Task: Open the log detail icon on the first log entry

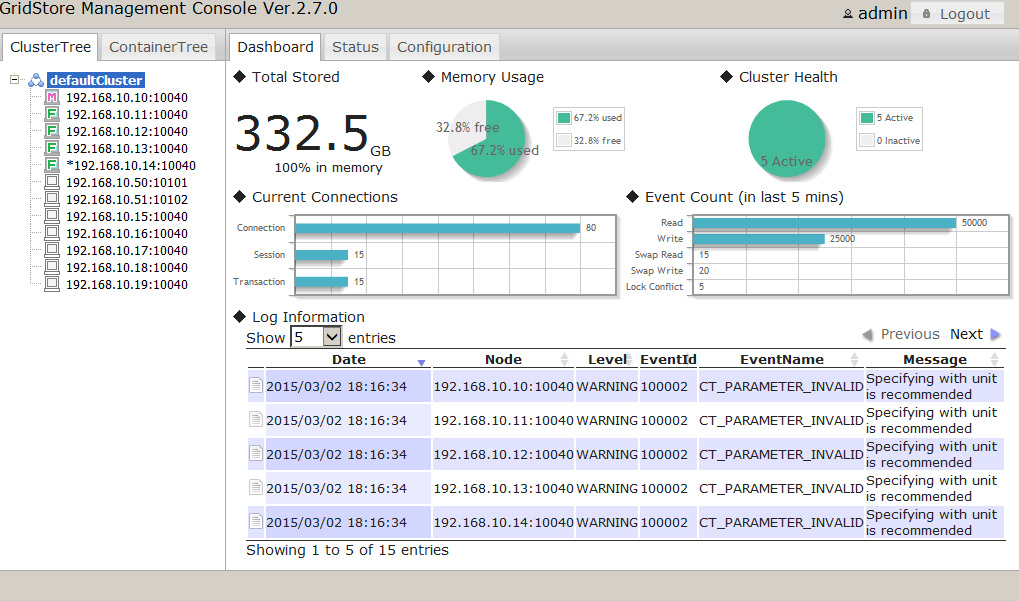Action: pos(255,384)
